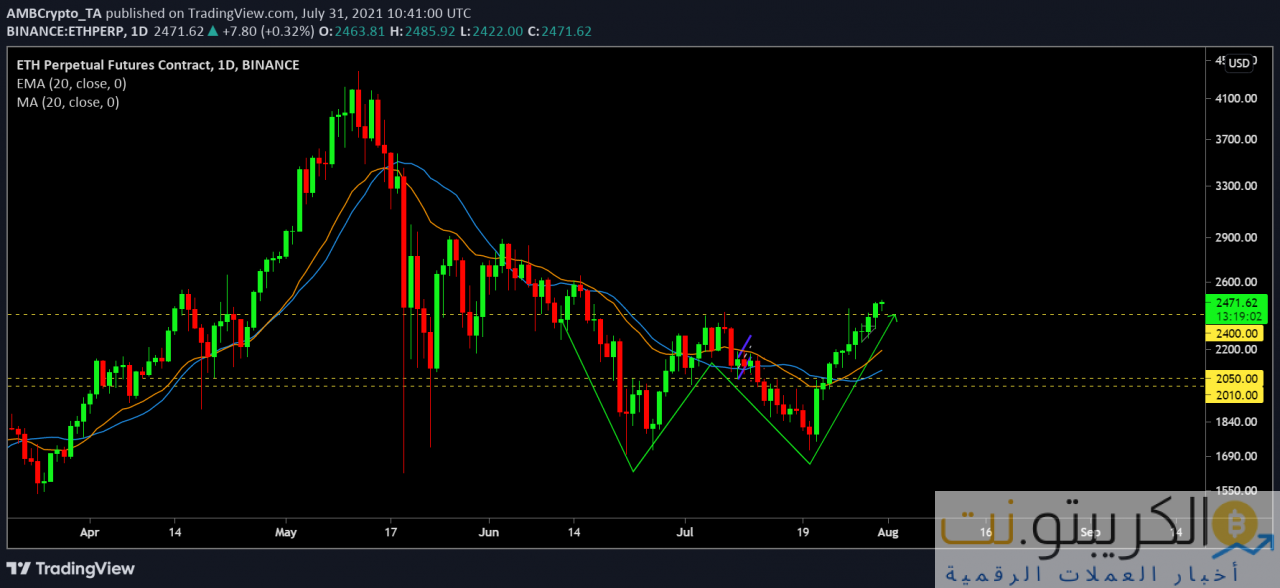Select the USD currency badge
The height and width of the screenshot is (588, 1280).
tap(1238, 63)
